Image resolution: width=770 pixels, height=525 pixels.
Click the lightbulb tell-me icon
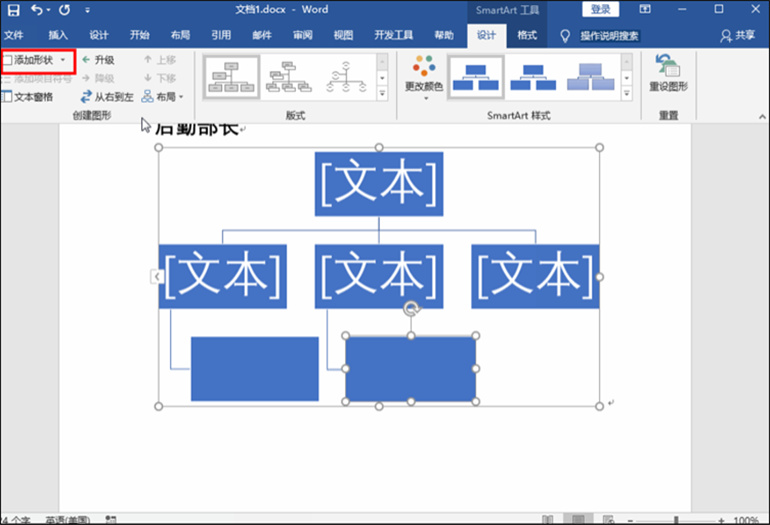(x=565, y=35)
